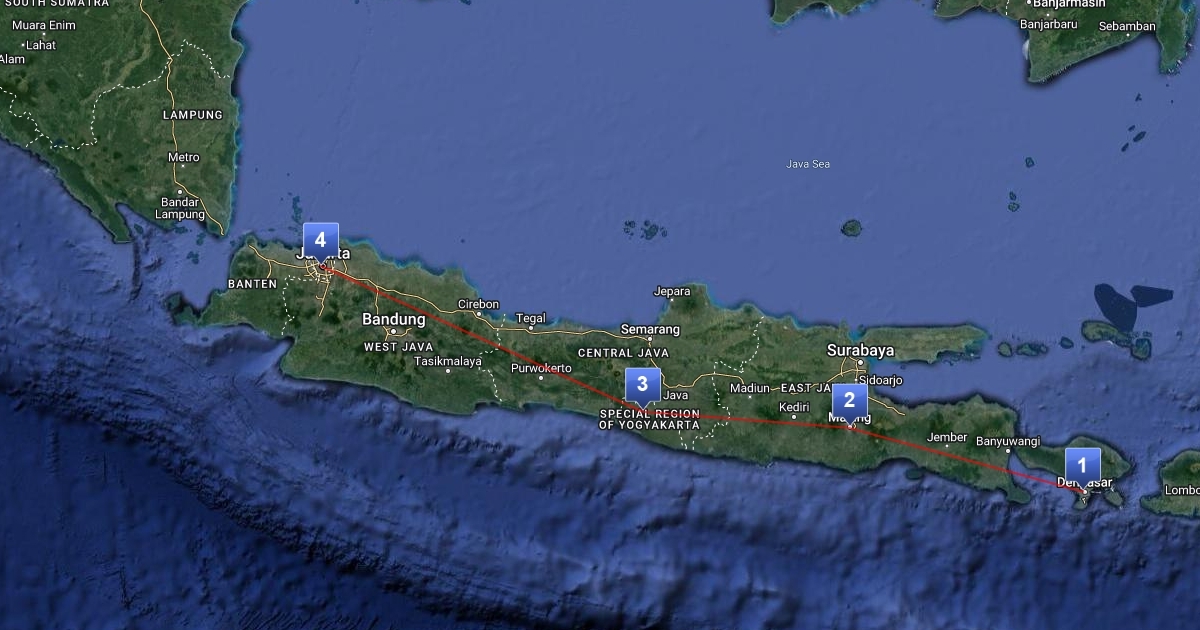Click the Madiun city label

751,388
